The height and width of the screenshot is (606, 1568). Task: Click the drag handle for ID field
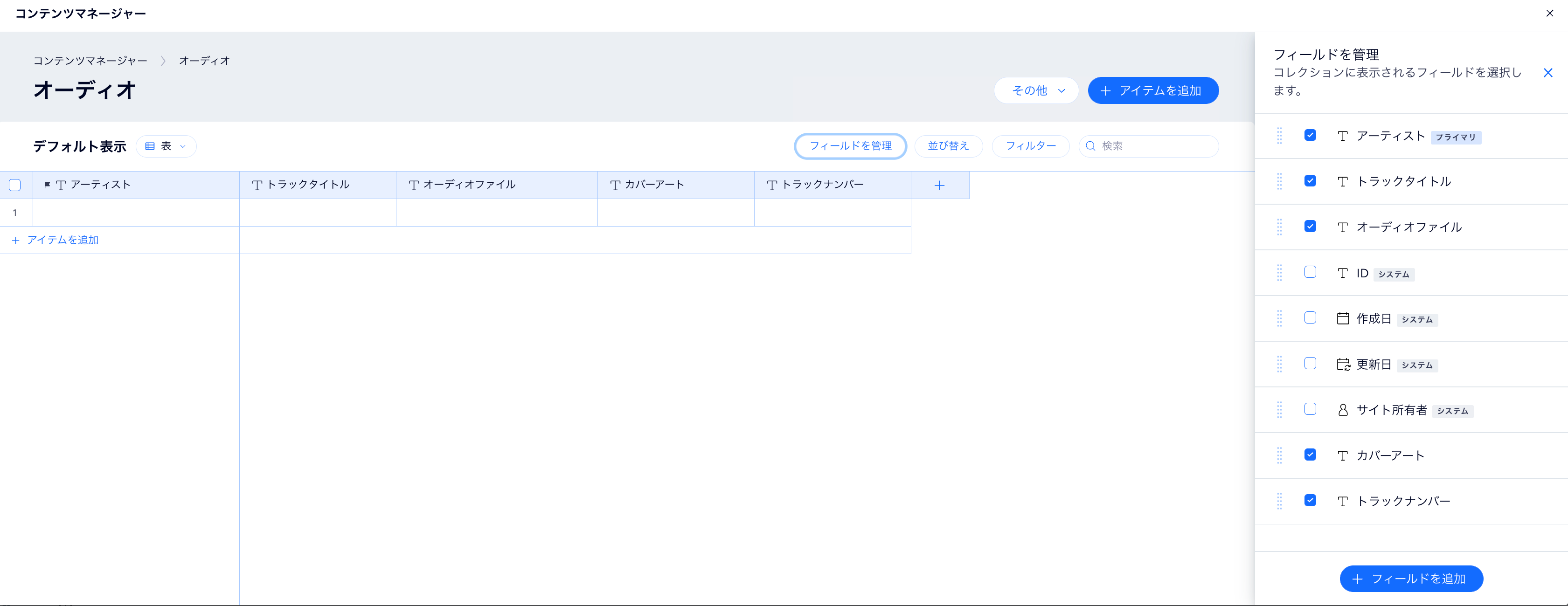click(x=1279, y=273)
